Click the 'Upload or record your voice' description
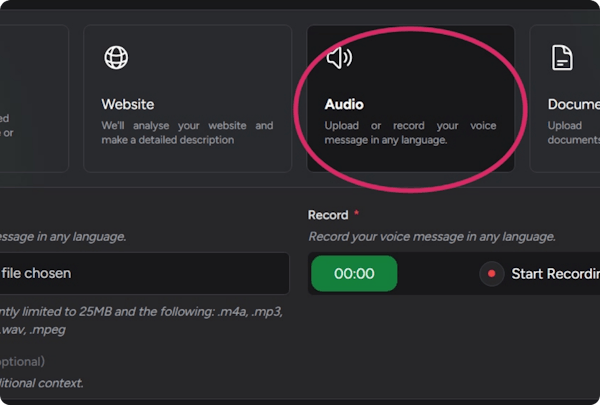The height and width of the screenshot is (405, 600). click(410, 133)
